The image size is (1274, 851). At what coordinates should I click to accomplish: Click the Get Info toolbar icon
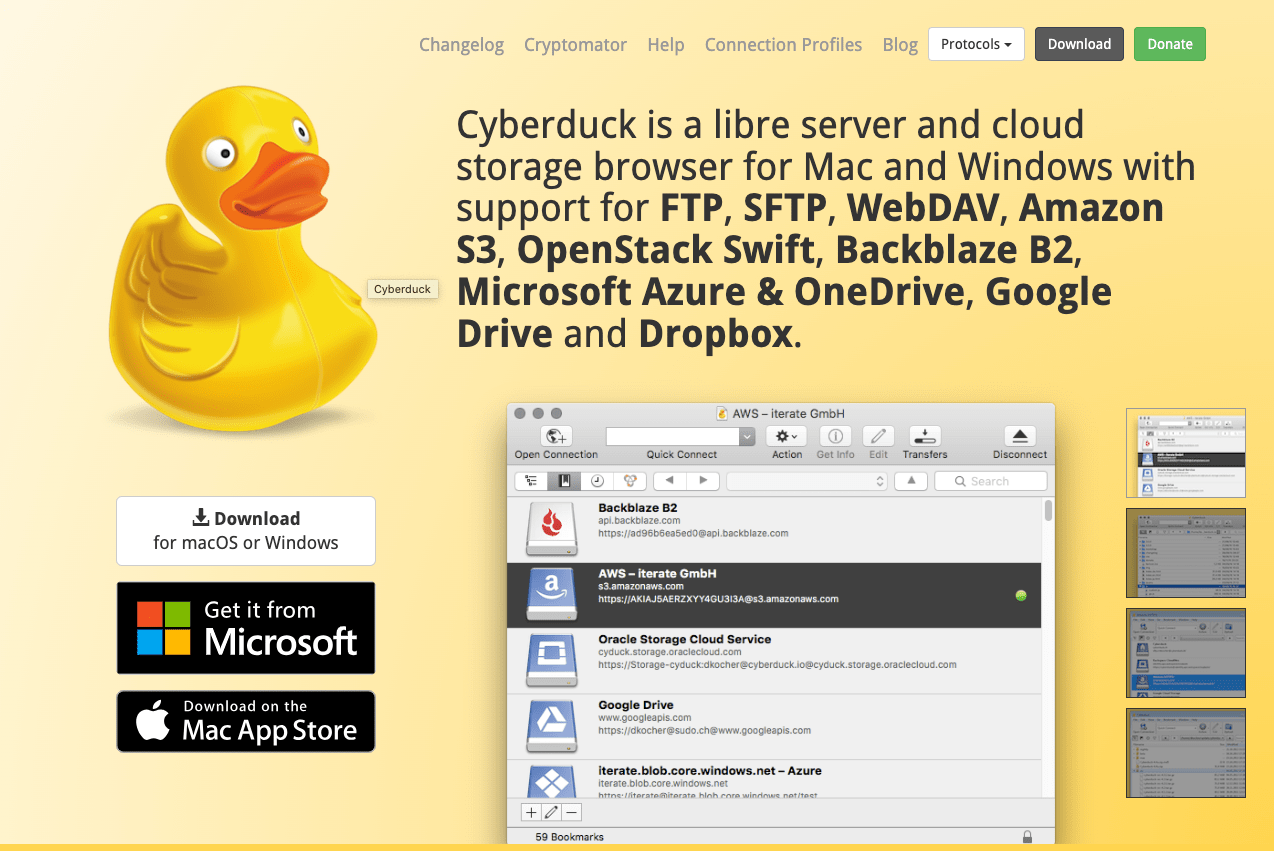pos(835,436)
